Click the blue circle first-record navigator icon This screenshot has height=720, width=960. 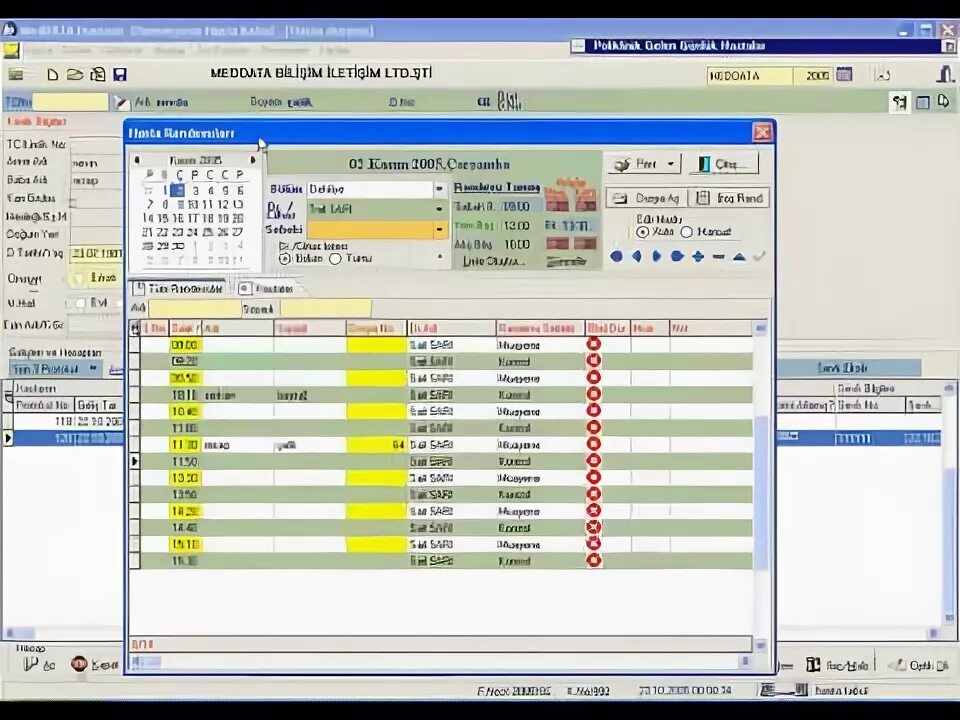tap(617, 257)
